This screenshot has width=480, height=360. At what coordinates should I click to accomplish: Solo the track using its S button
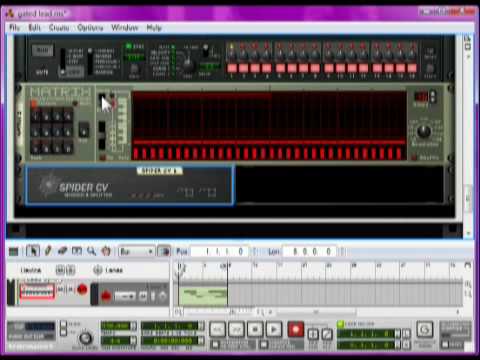(x=70, y=289)
